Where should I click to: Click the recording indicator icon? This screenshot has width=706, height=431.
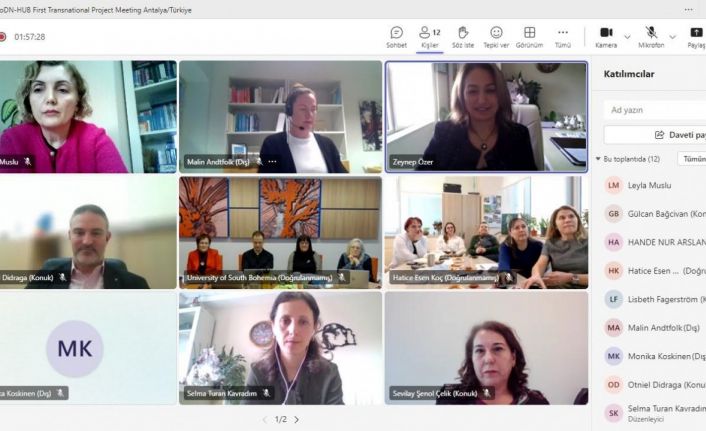coord(2,37)
